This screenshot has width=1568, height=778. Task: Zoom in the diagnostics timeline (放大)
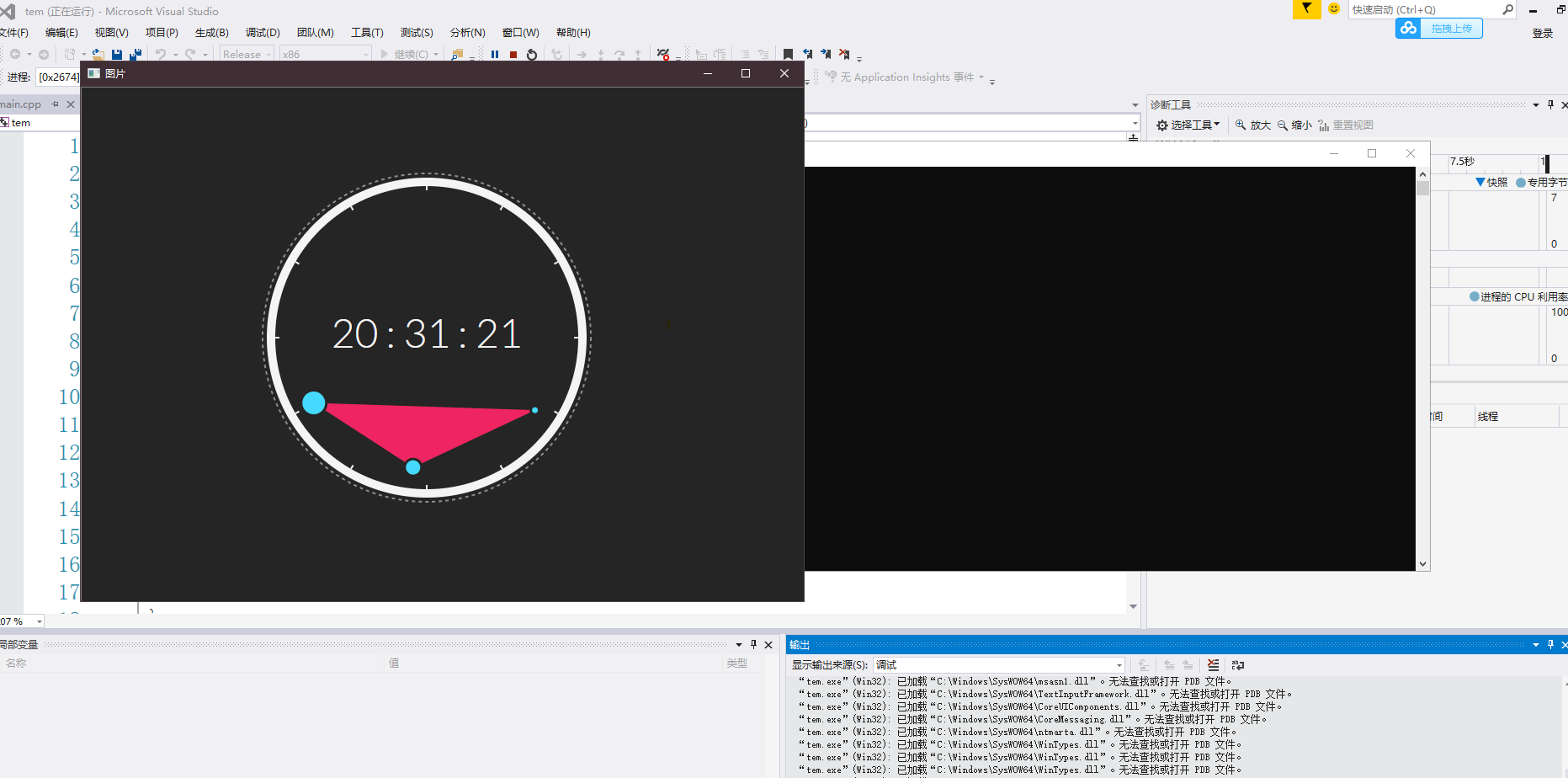(x=1252, y=125)
